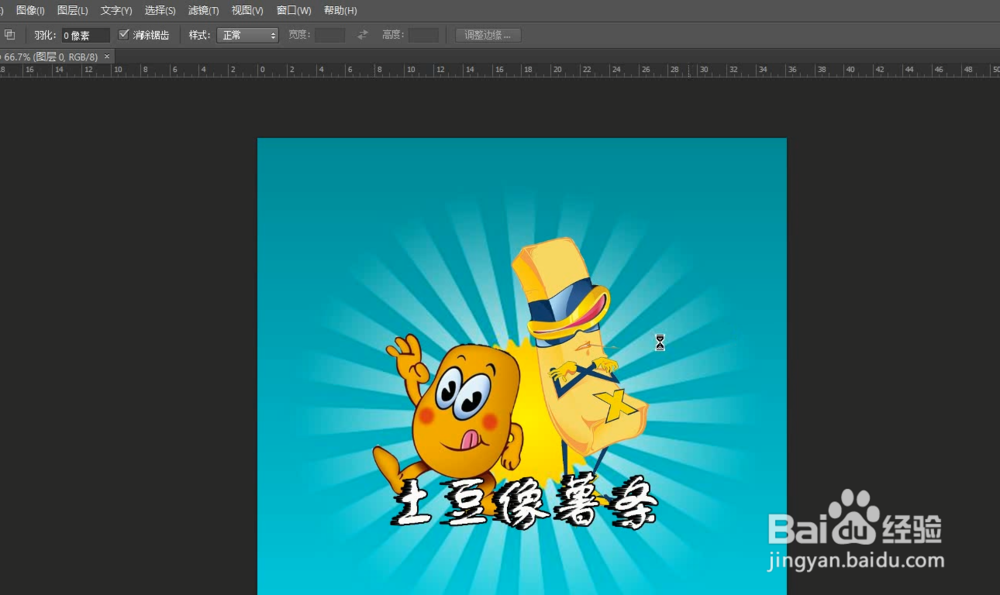Click the 调整边缘 (Refine Edge) button
1000x595 pixels.
click(x=490, y=34)
